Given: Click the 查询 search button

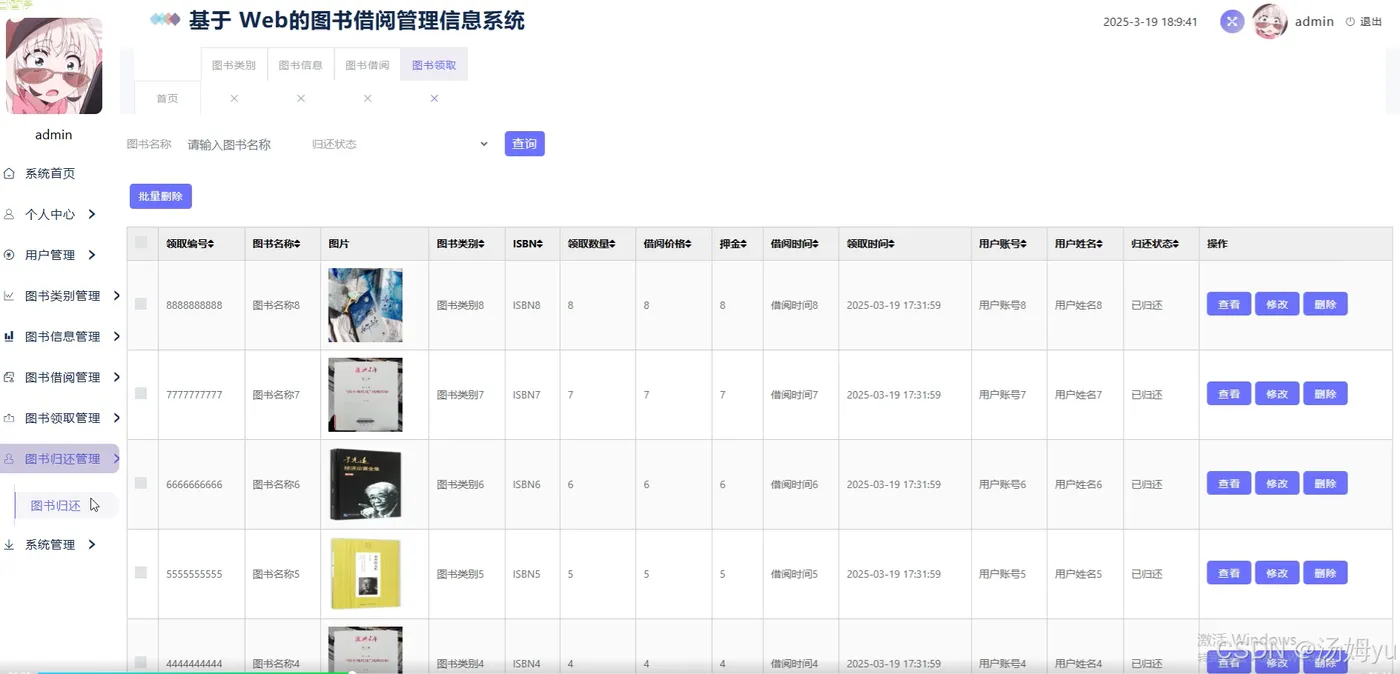Looking at the screenshot, I should click(x=524, y=144).
